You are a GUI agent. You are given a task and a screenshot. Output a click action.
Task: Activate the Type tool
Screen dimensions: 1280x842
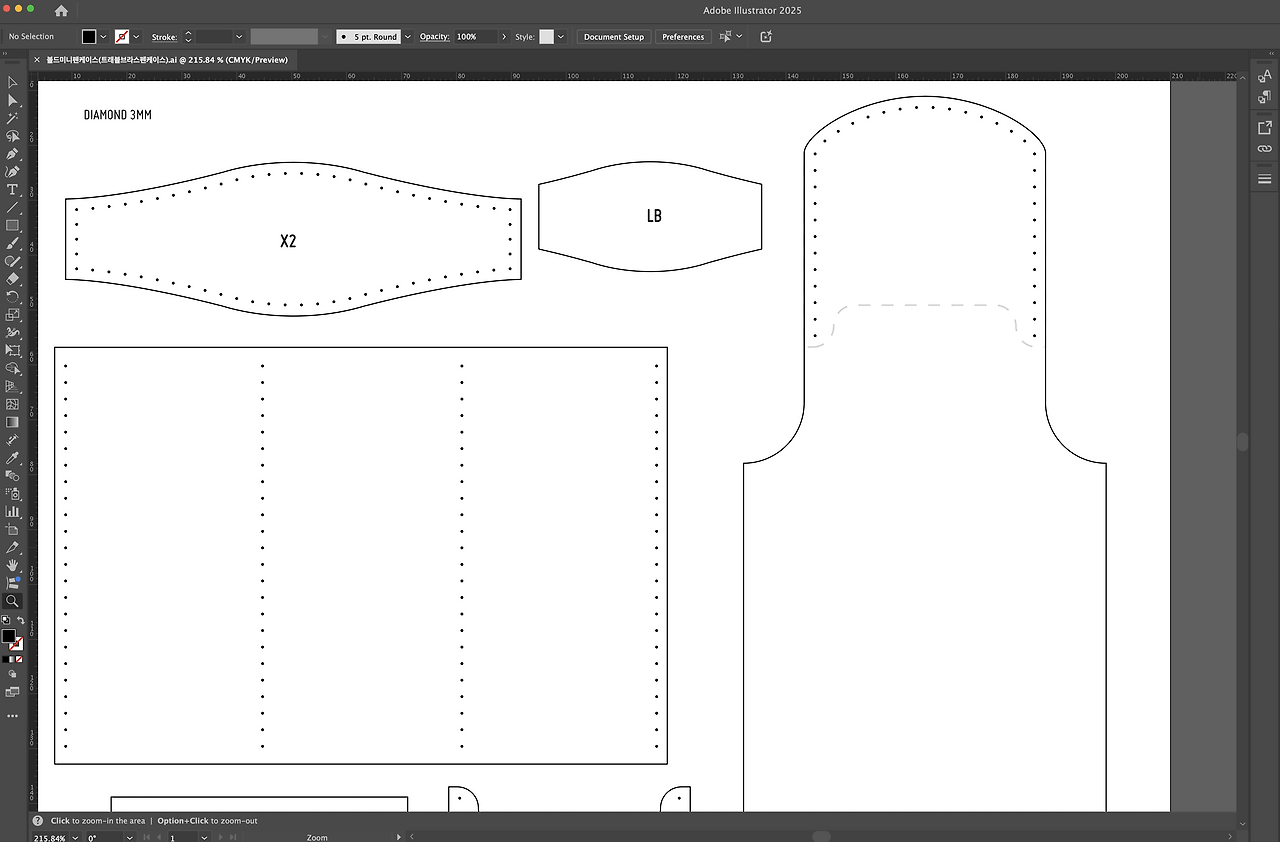(13, 190)
